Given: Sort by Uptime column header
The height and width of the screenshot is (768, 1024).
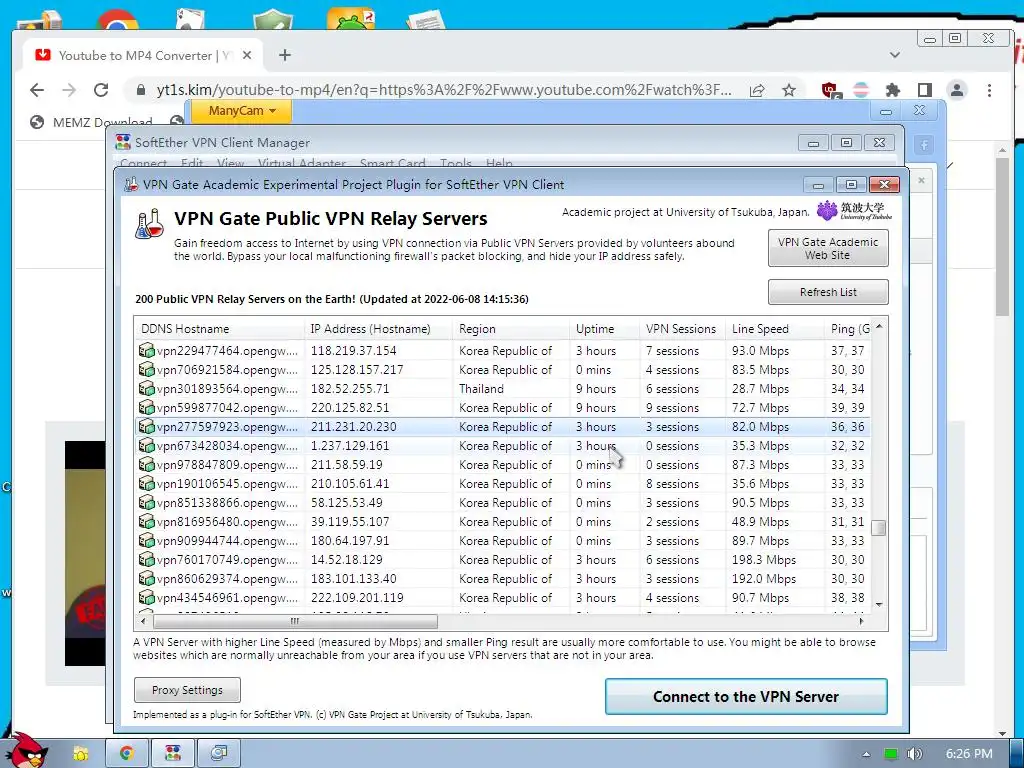Looking at the screenshot, I should [605, 329].
